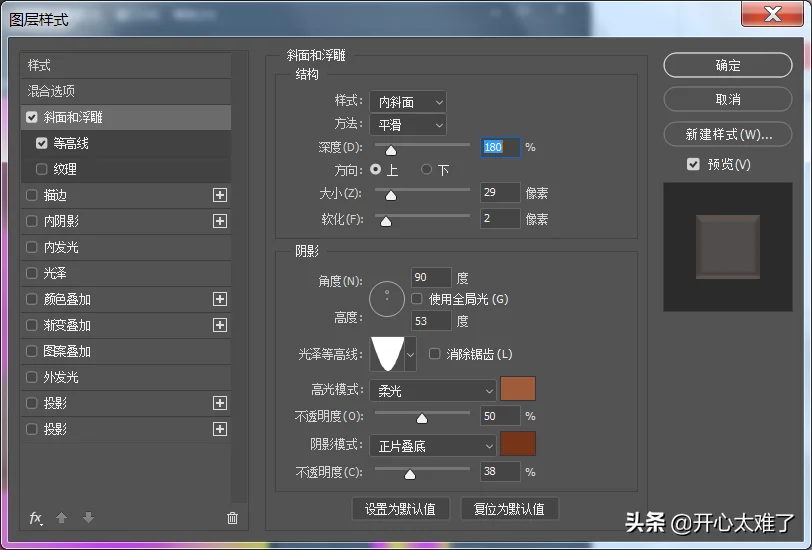This screenshot has width=812, height=550.
Task: Click the 确定 button
Action: [728, 65]
